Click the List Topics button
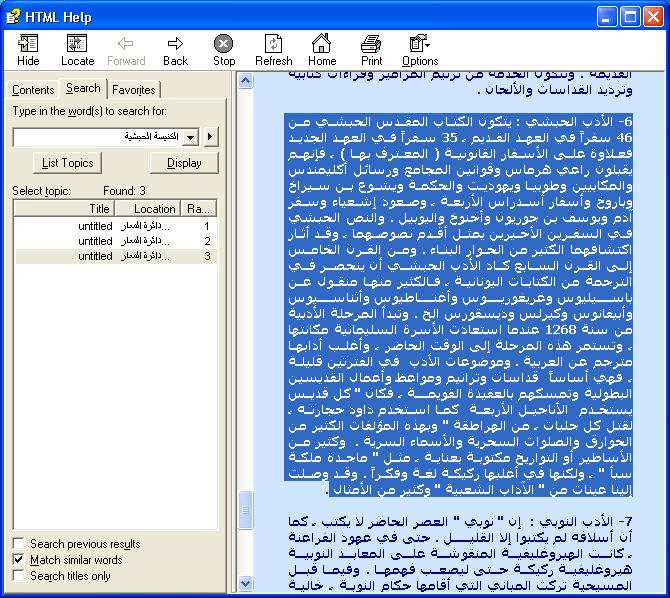This screenshot has width=670, height=598. (68, 163)
